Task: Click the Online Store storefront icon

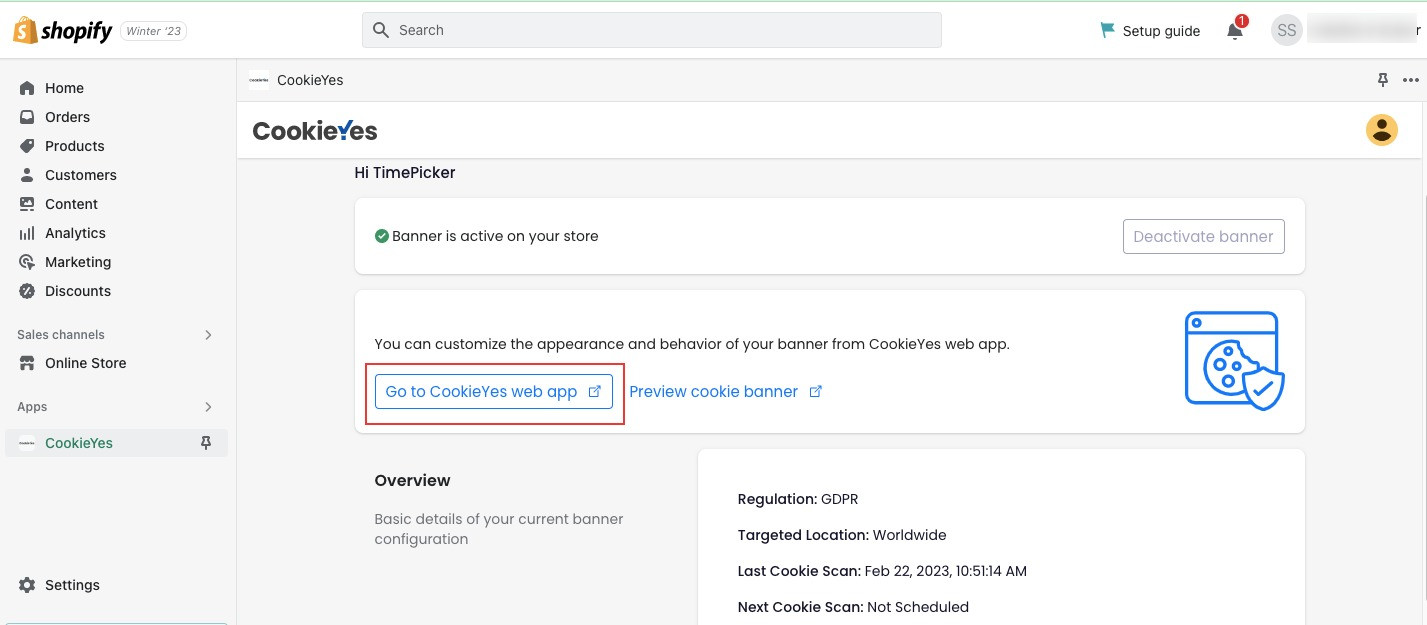Action: (27, 363)
